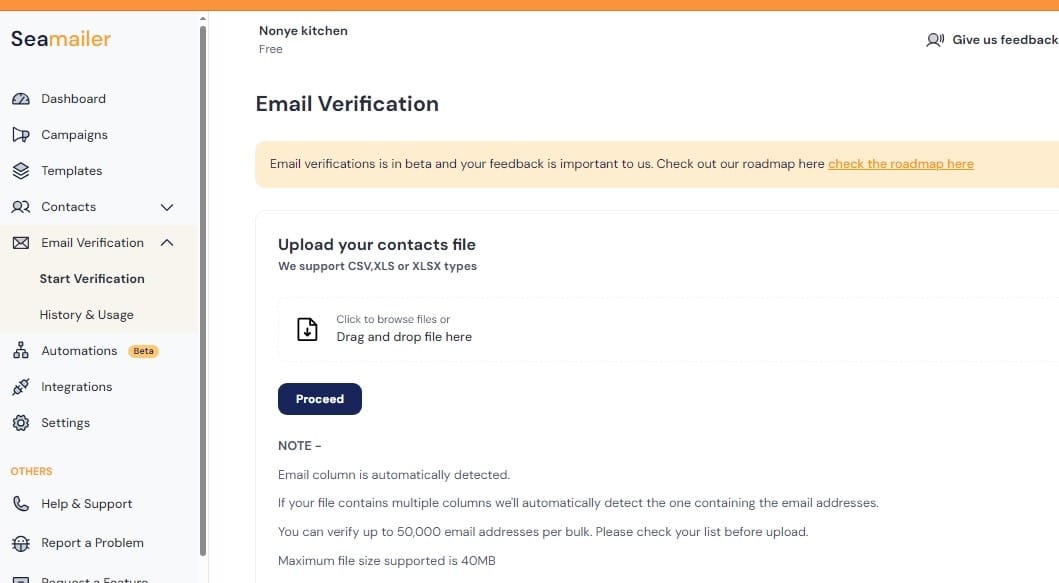Follow the 'check the roadmap here' link
This screenshot has height=583, width=1059.
(x=900, y=163)
